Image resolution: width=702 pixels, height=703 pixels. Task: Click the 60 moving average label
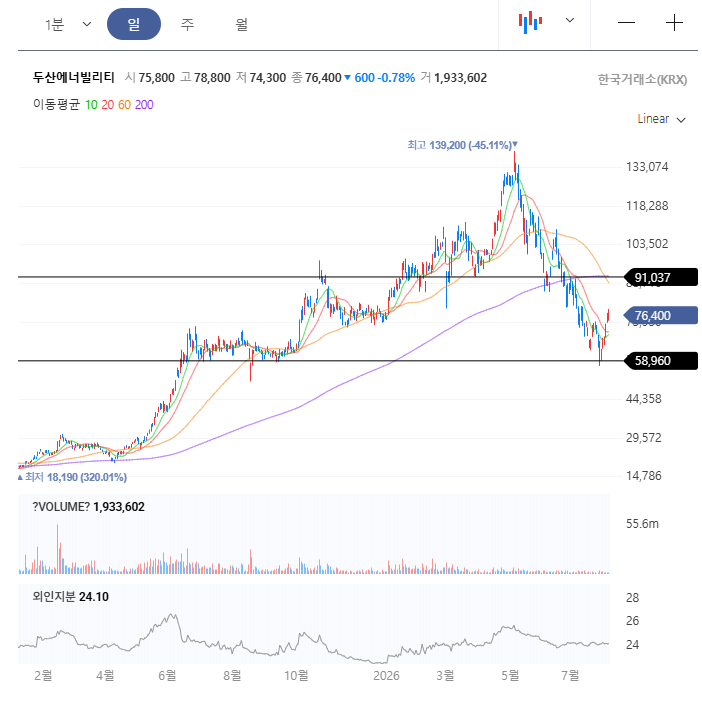click(x=124, y=105)
